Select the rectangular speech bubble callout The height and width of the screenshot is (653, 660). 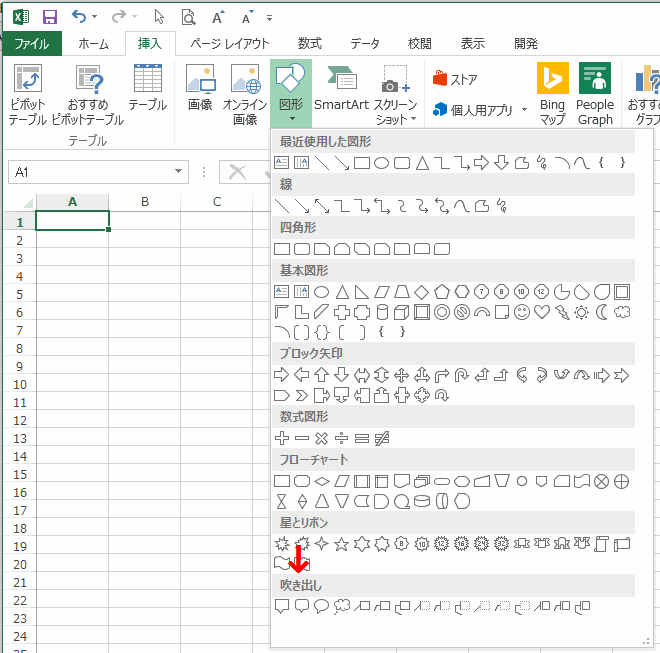tap(282, 606)
